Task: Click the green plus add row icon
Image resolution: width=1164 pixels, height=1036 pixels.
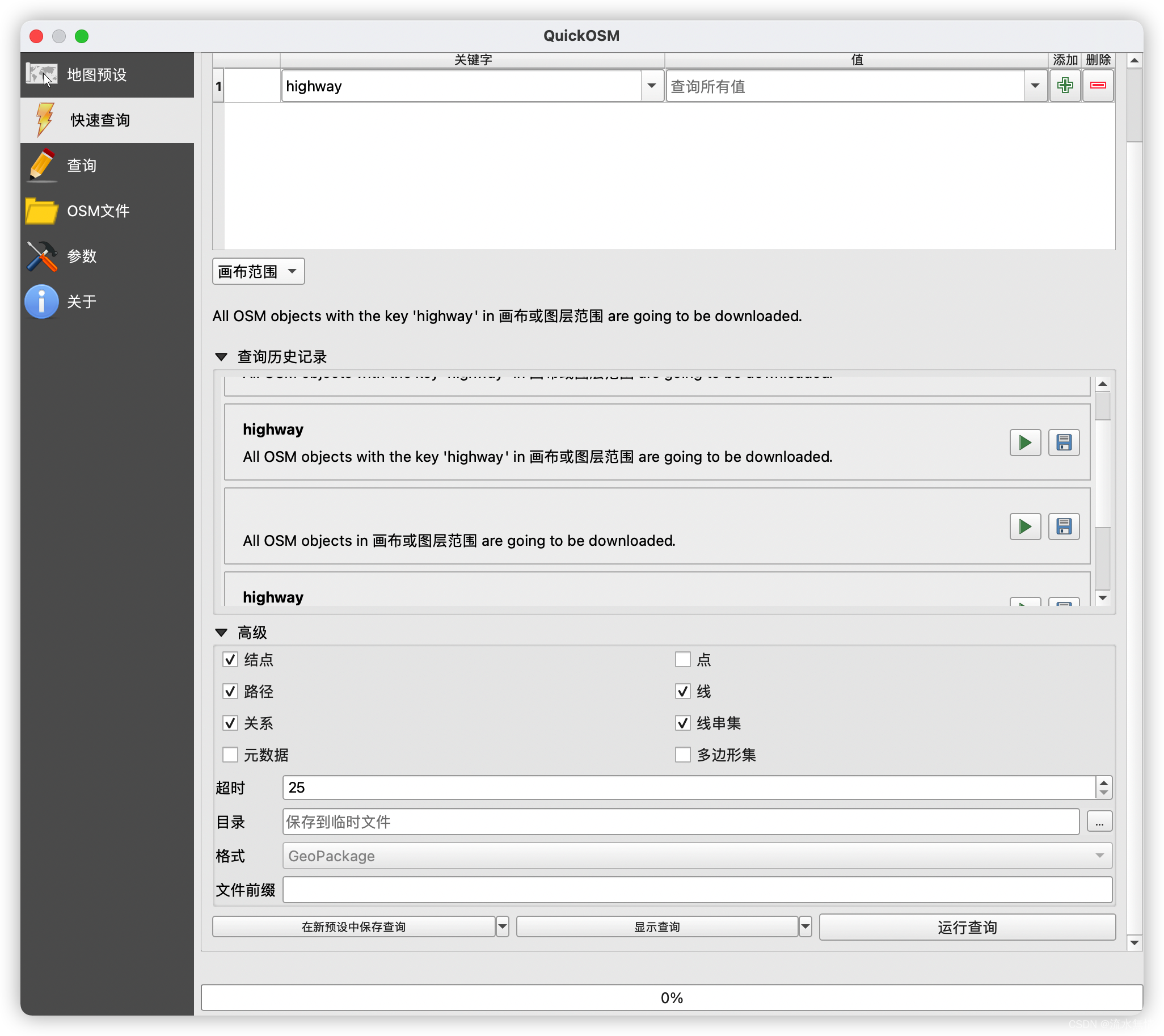Action: coord(1064,86)
